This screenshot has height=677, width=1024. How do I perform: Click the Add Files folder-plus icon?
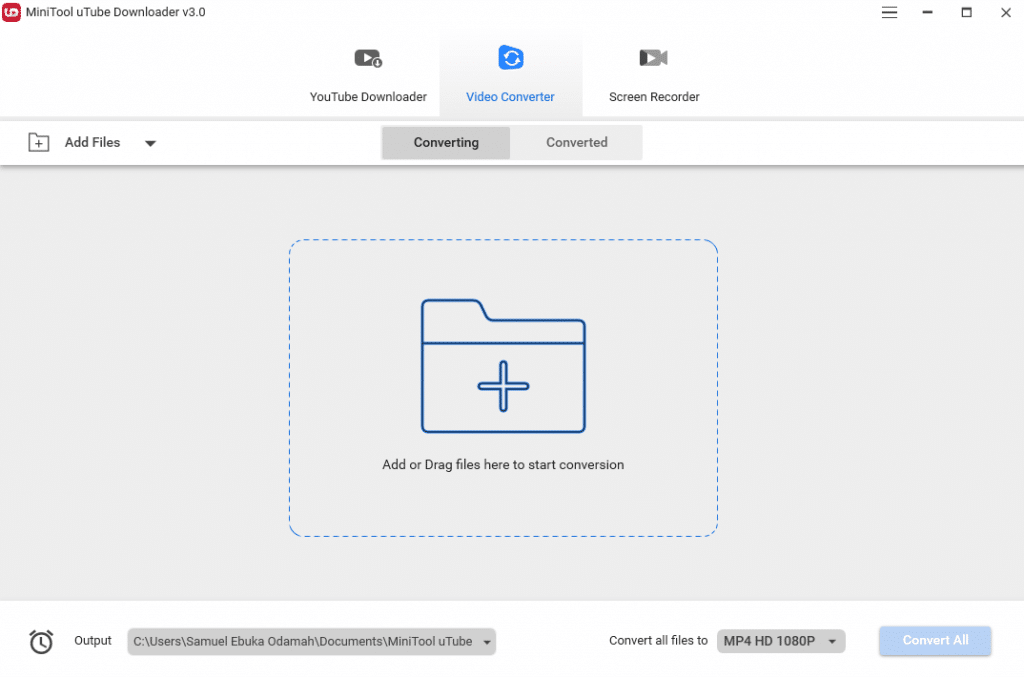coord(39,142)
